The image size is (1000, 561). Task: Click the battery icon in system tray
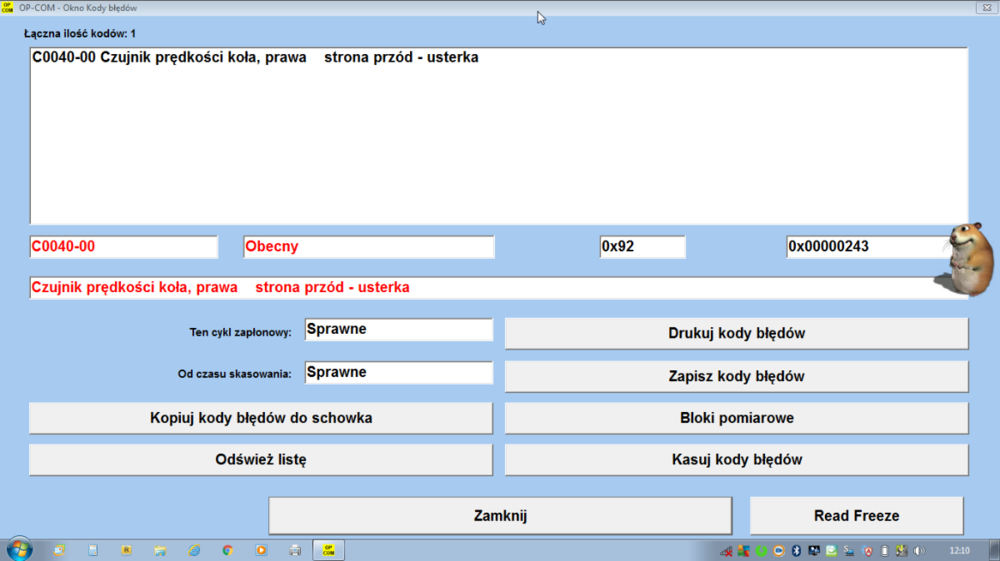(x=884, y=550)
